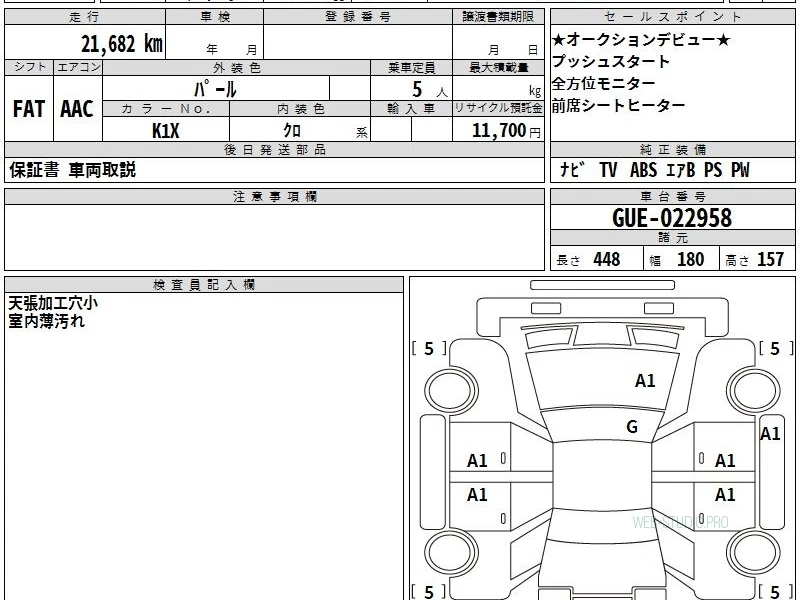Click the A1 mark on the hood
This screenshot has height=600, width=800.
645,381
